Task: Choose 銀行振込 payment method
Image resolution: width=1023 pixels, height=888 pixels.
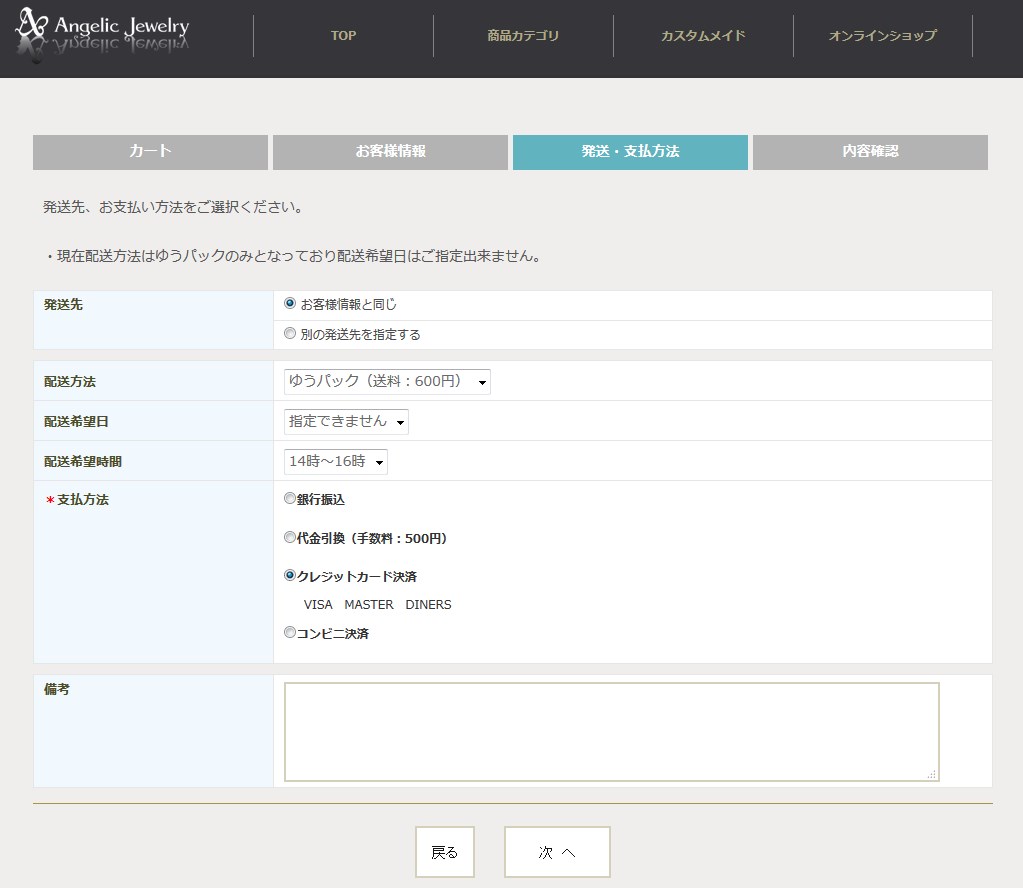Action: click(290, 498)
